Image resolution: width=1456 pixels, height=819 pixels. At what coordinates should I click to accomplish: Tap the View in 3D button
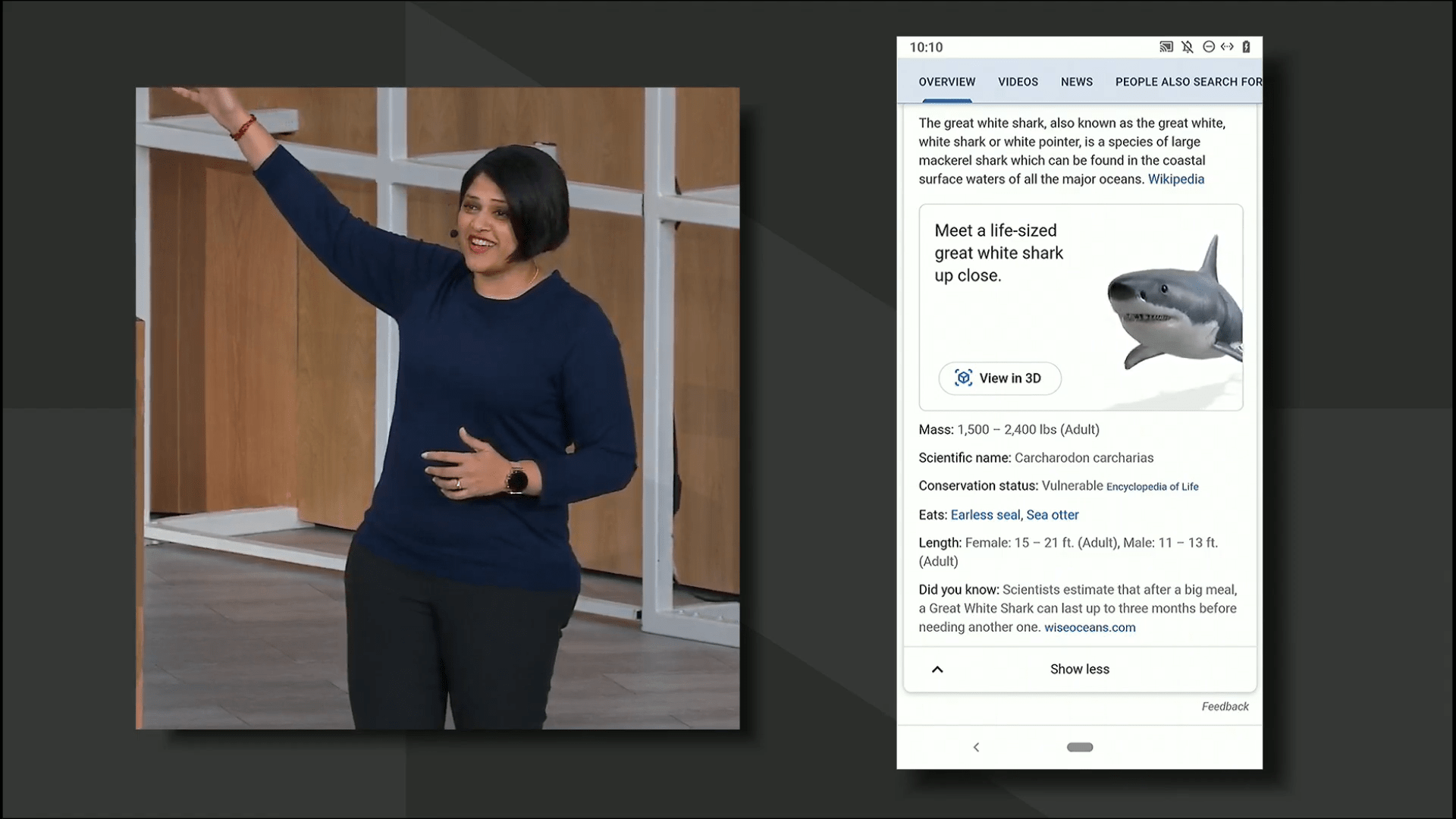coord(999,378)
